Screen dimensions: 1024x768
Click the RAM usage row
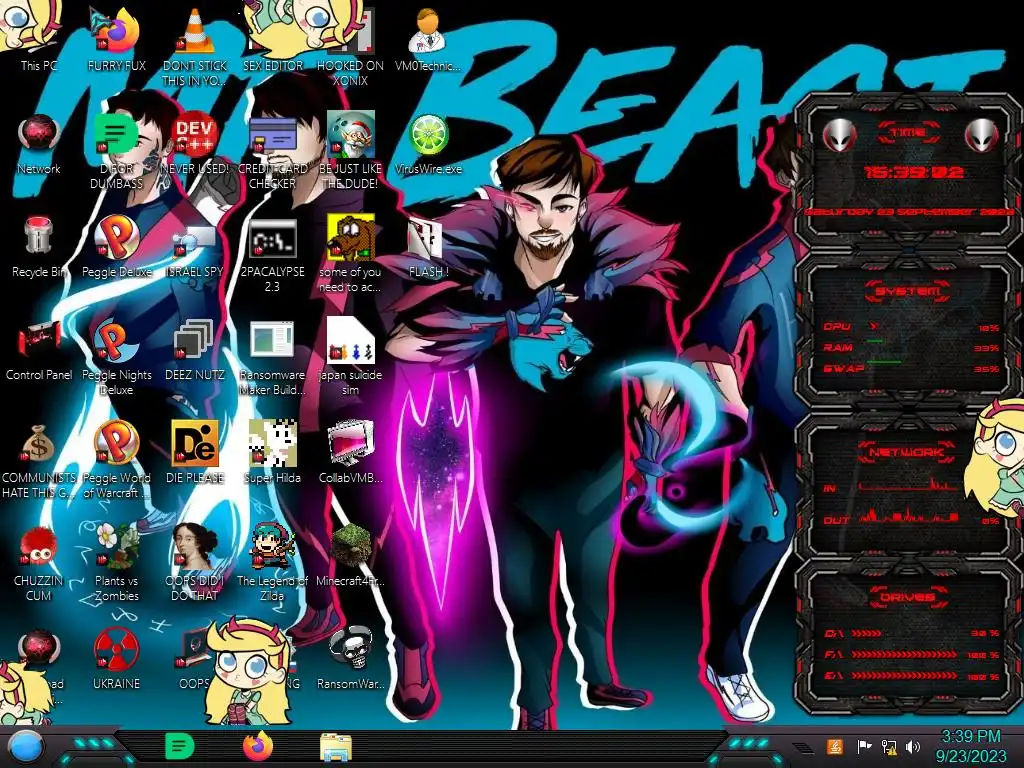pos(911,347)
